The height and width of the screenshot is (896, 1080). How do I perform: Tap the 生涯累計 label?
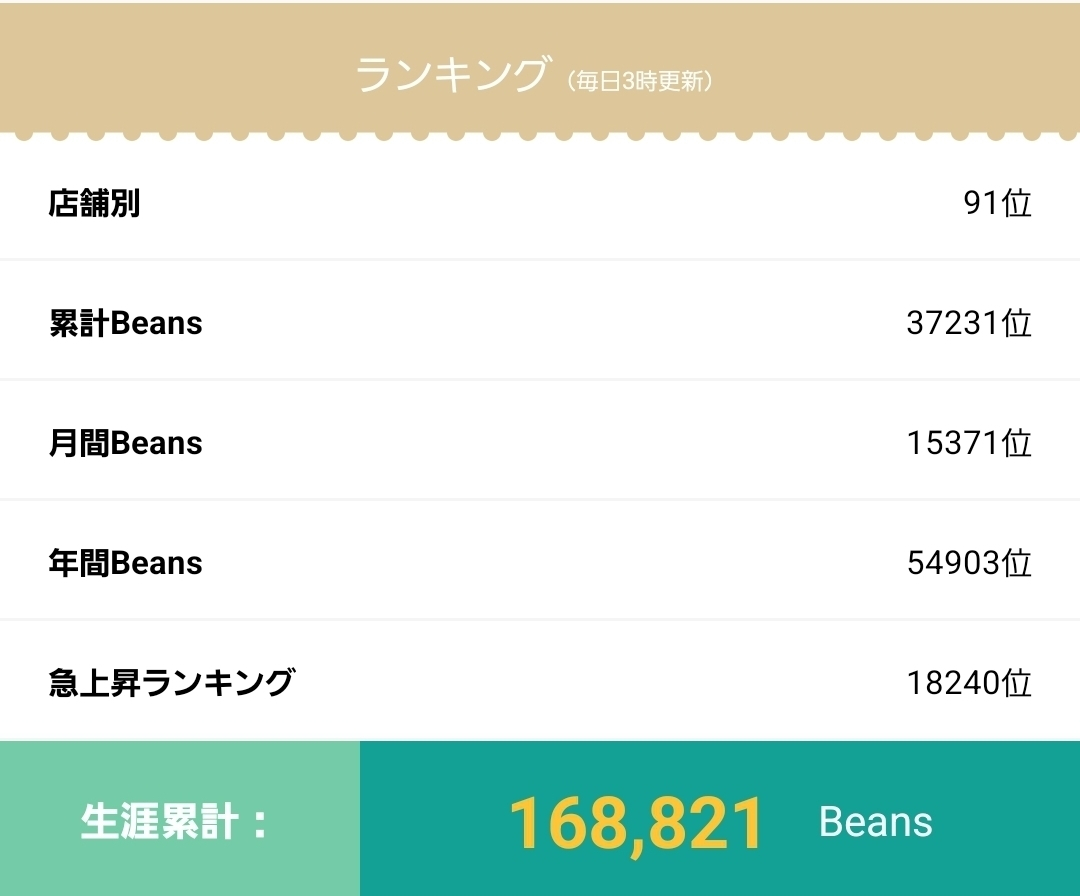point(160,822)
